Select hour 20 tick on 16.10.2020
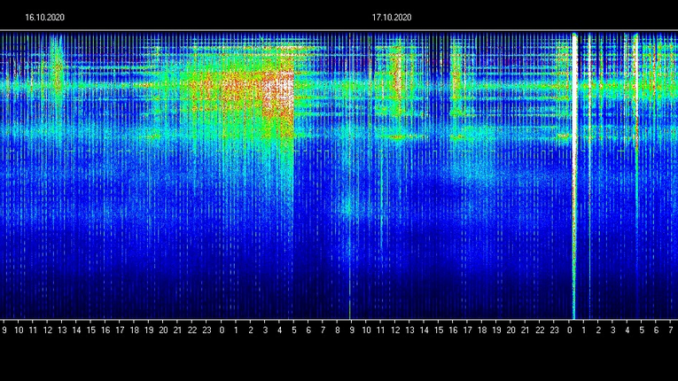 [163, 330]
